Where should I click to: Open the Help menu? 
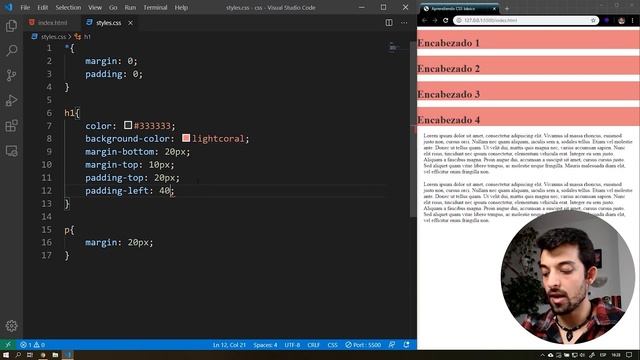click(x=181, y=7)
